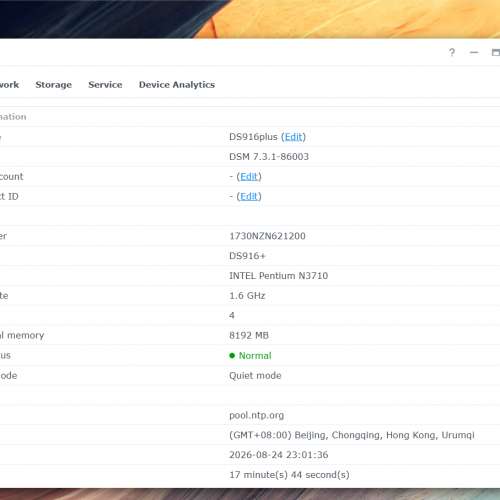Select INTEL Pentium N3710 text
This screenshot has height=500, width=500.
tap(279, 276)
